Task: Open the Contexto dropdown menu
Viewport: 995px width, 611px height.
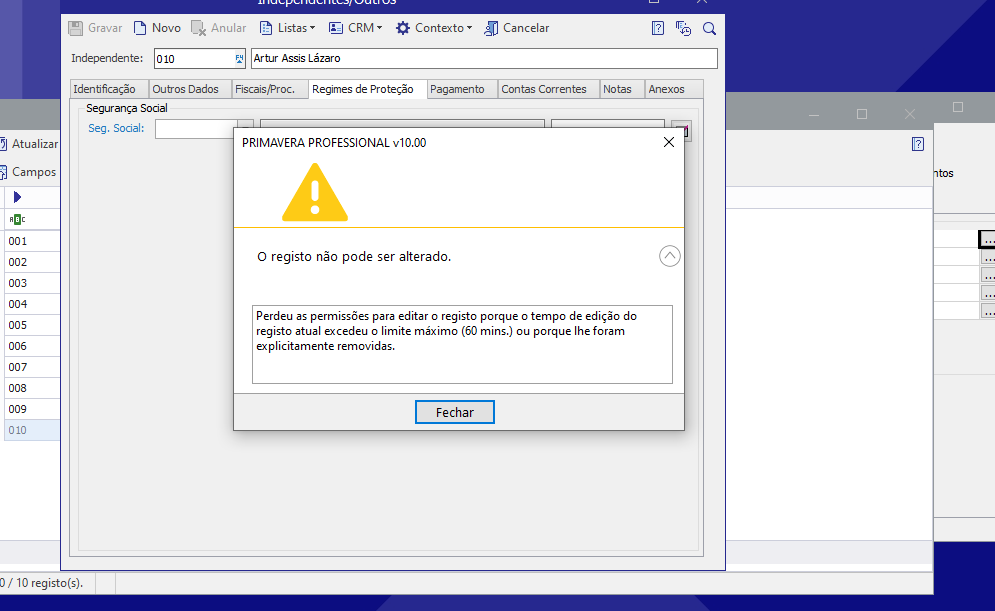Action: point(434,28)
